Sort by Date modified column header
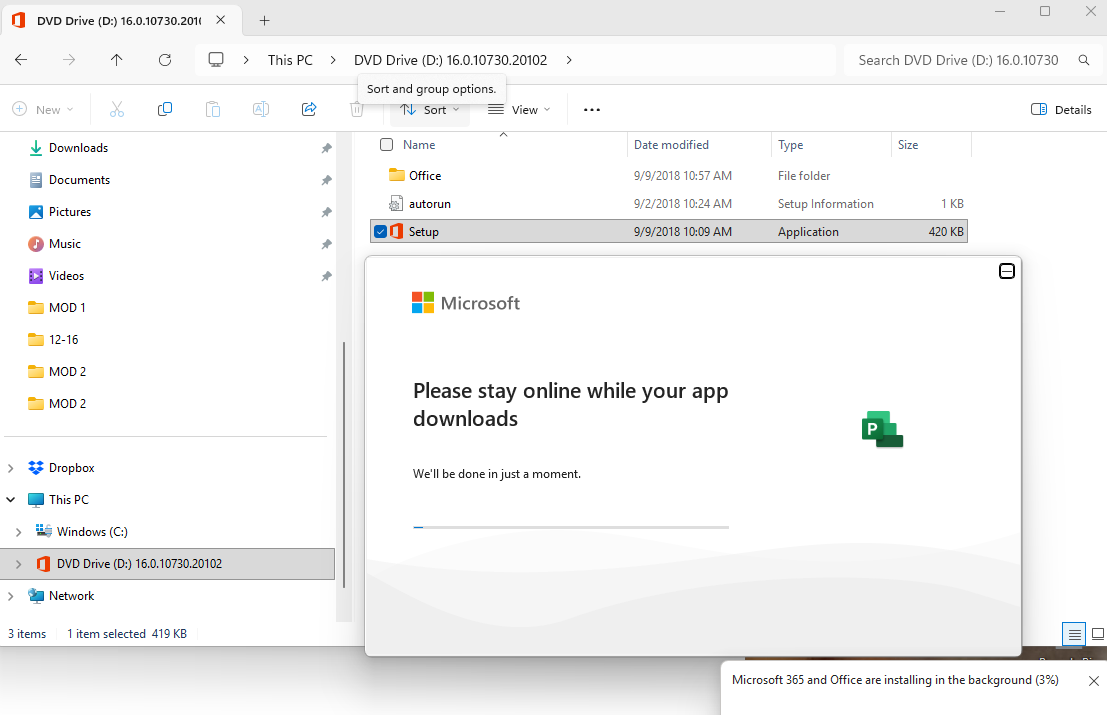1107x715 pixels. pos(671,145)
